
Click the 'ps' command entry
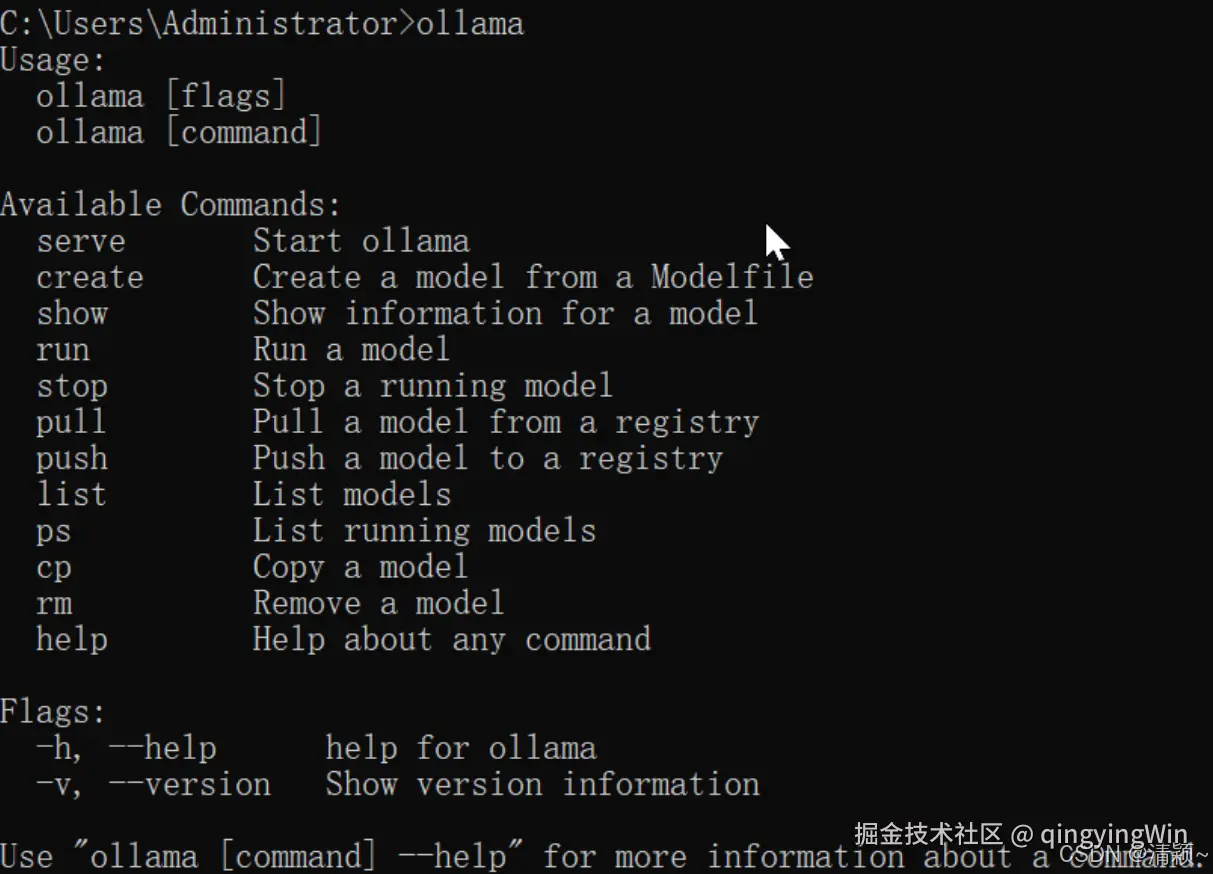[x=54, y=531]
